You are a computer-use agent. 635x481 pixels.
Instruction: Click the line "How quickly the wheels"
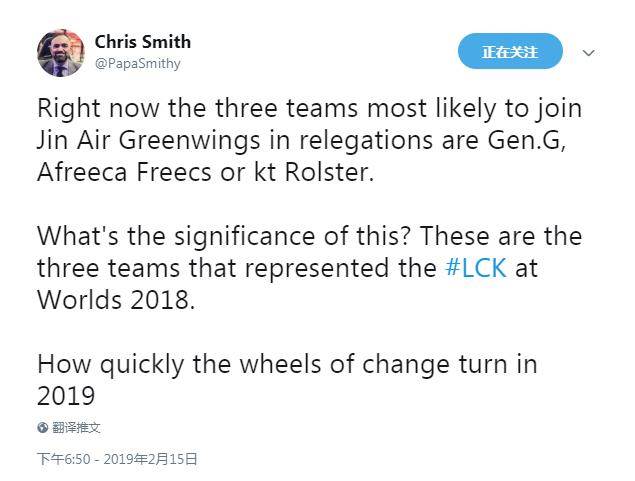287,364
